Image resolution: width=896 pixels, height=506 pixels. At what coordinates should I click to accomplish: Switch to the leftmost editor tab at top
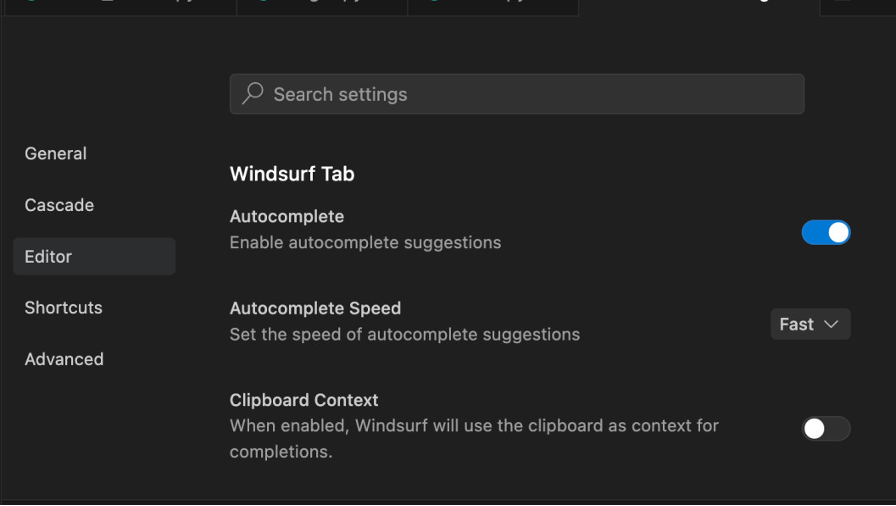(120, 5)
